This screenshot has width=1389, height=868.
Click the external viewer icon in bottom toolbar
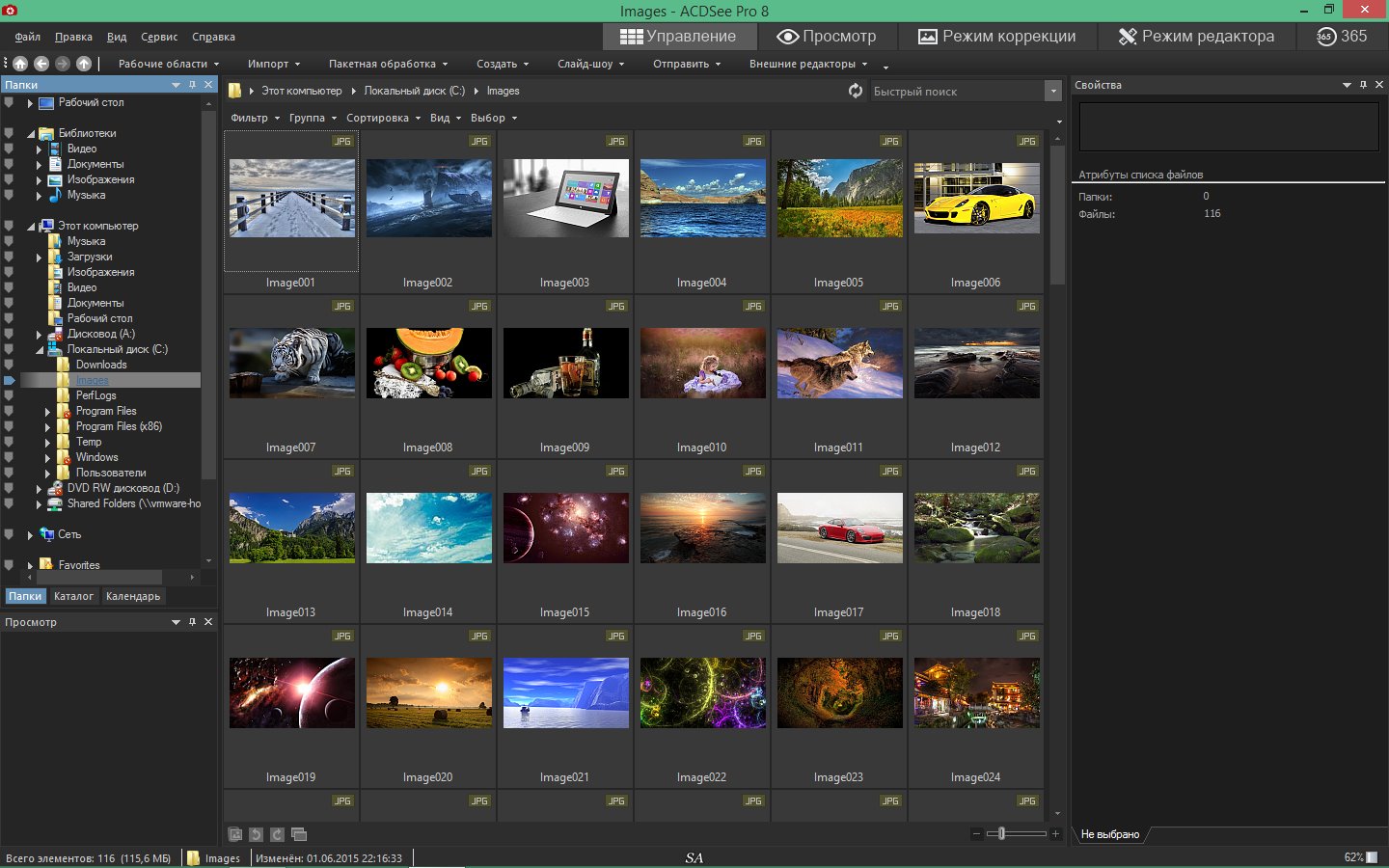(234, 834)
